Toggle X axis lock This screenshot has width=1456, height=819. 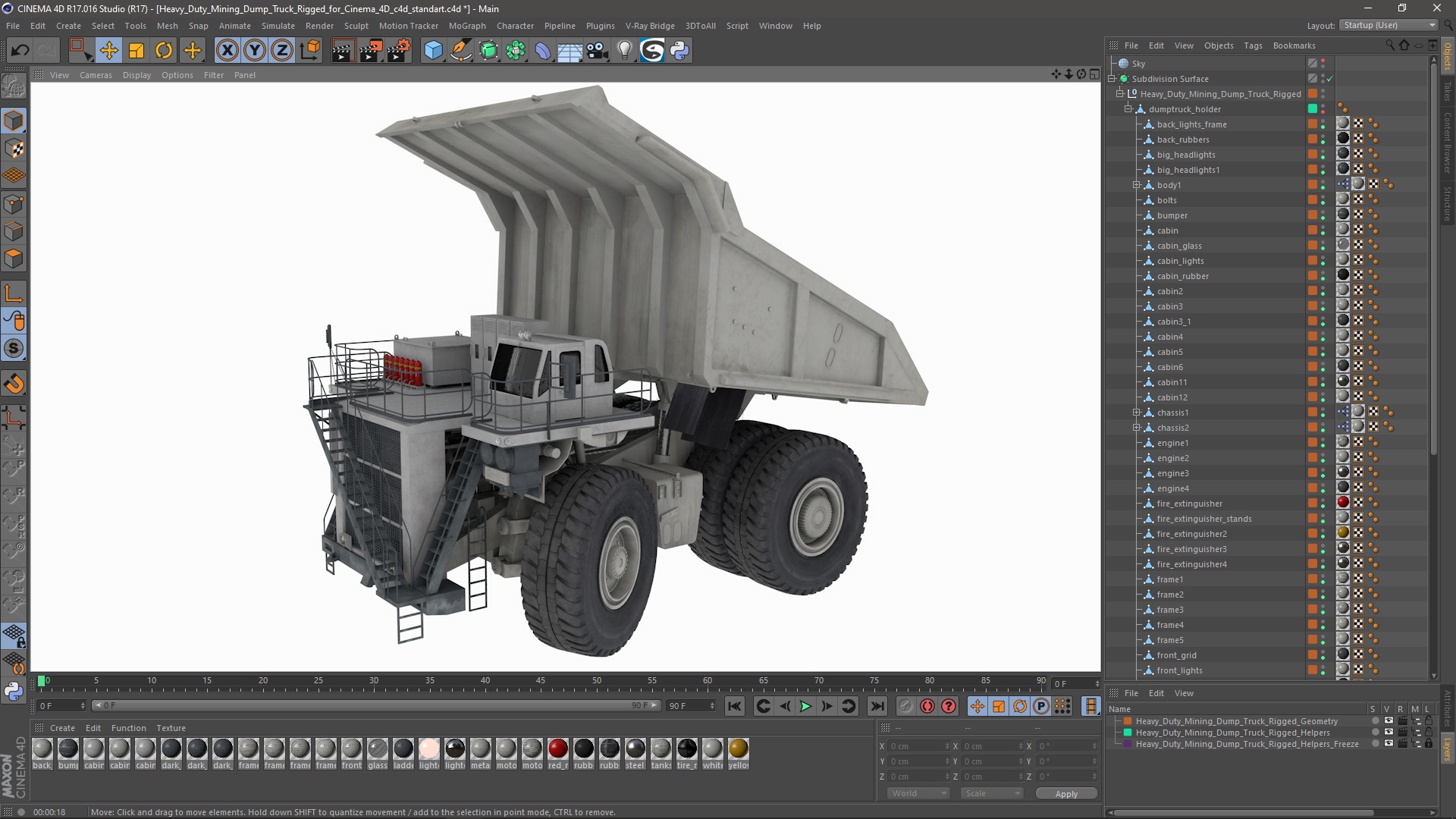pos(227,51)
